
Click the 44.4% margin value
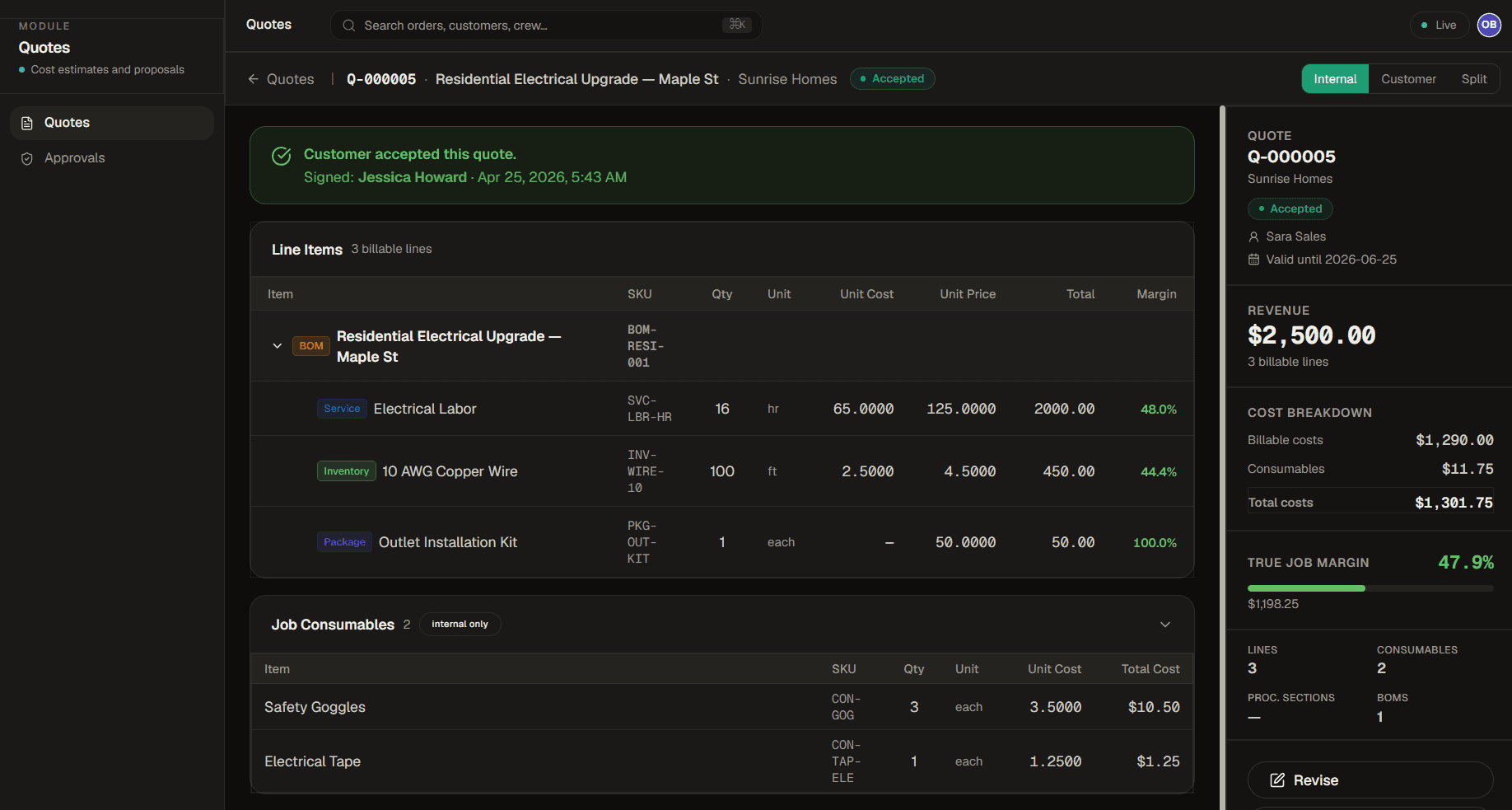pos(1159,472)
